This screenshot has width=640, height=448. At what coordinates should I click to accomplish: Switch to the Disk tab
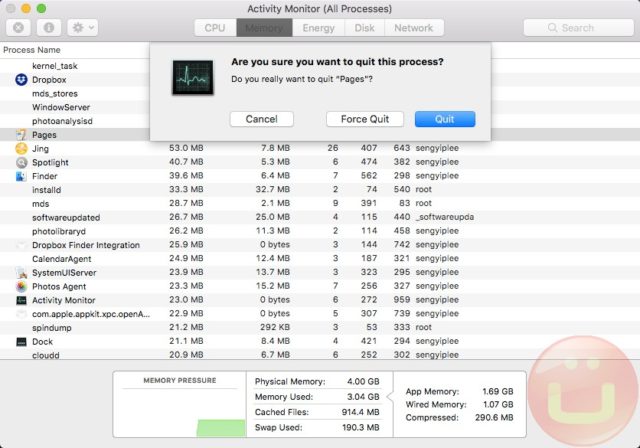click(364, 28)
